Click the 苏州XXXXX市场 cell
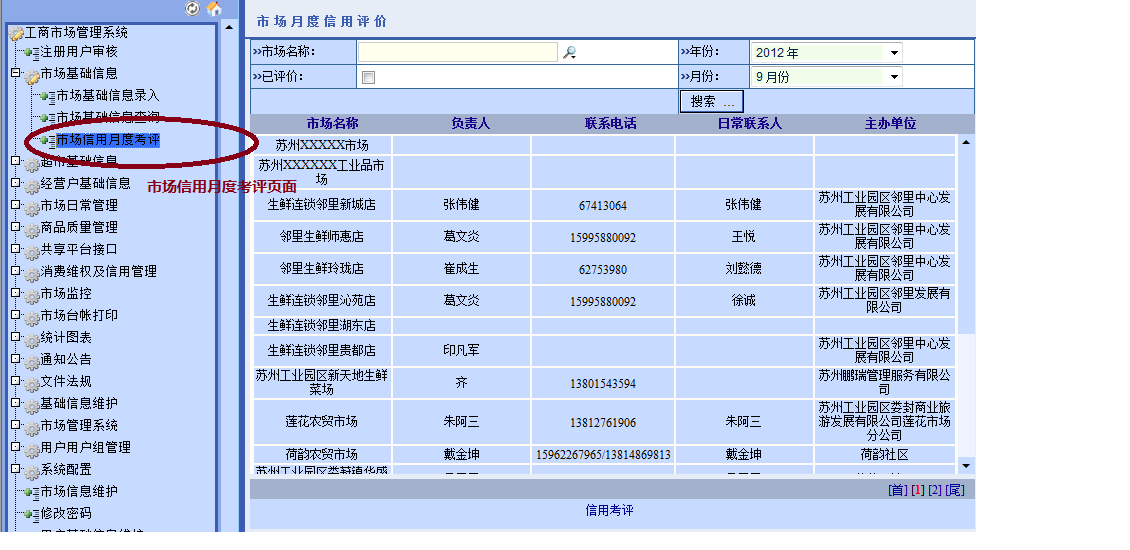This screenshot has width=1130, height=550. [x=321, y=144]
